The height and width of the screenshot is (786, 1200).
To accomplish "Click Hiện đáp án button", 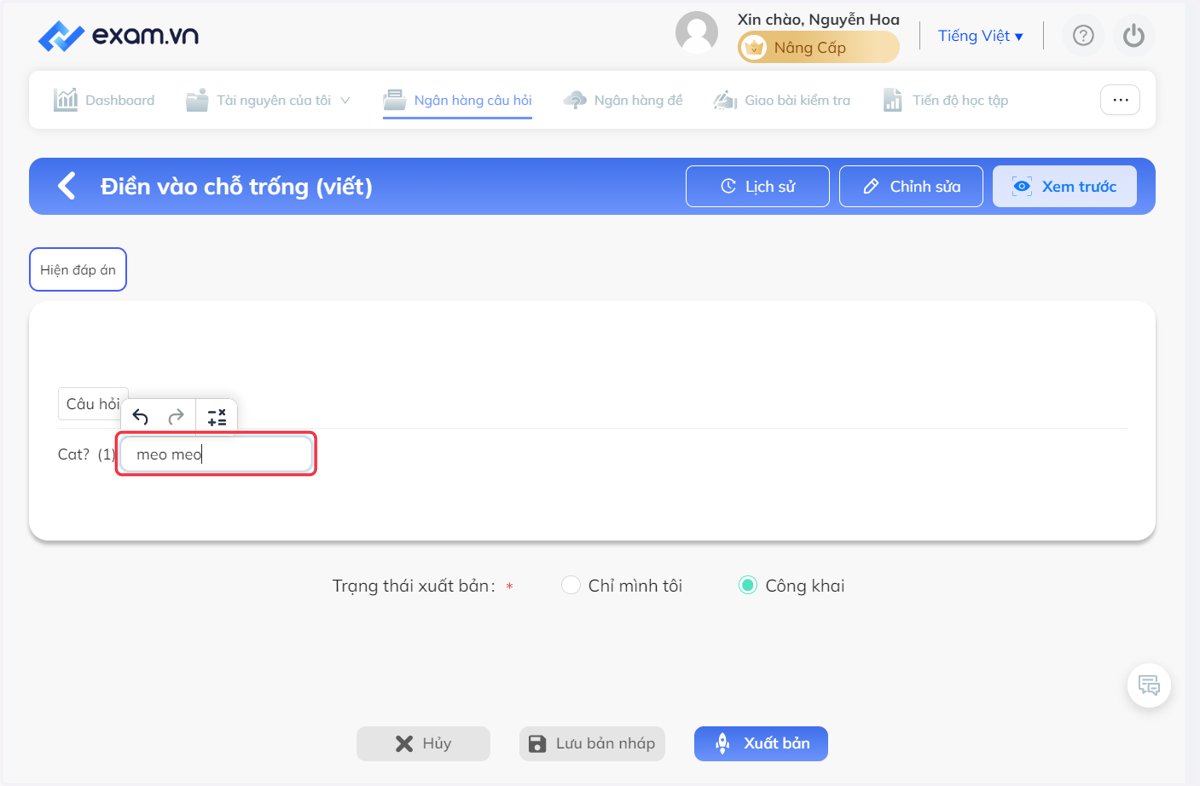I will click(78, 270).
